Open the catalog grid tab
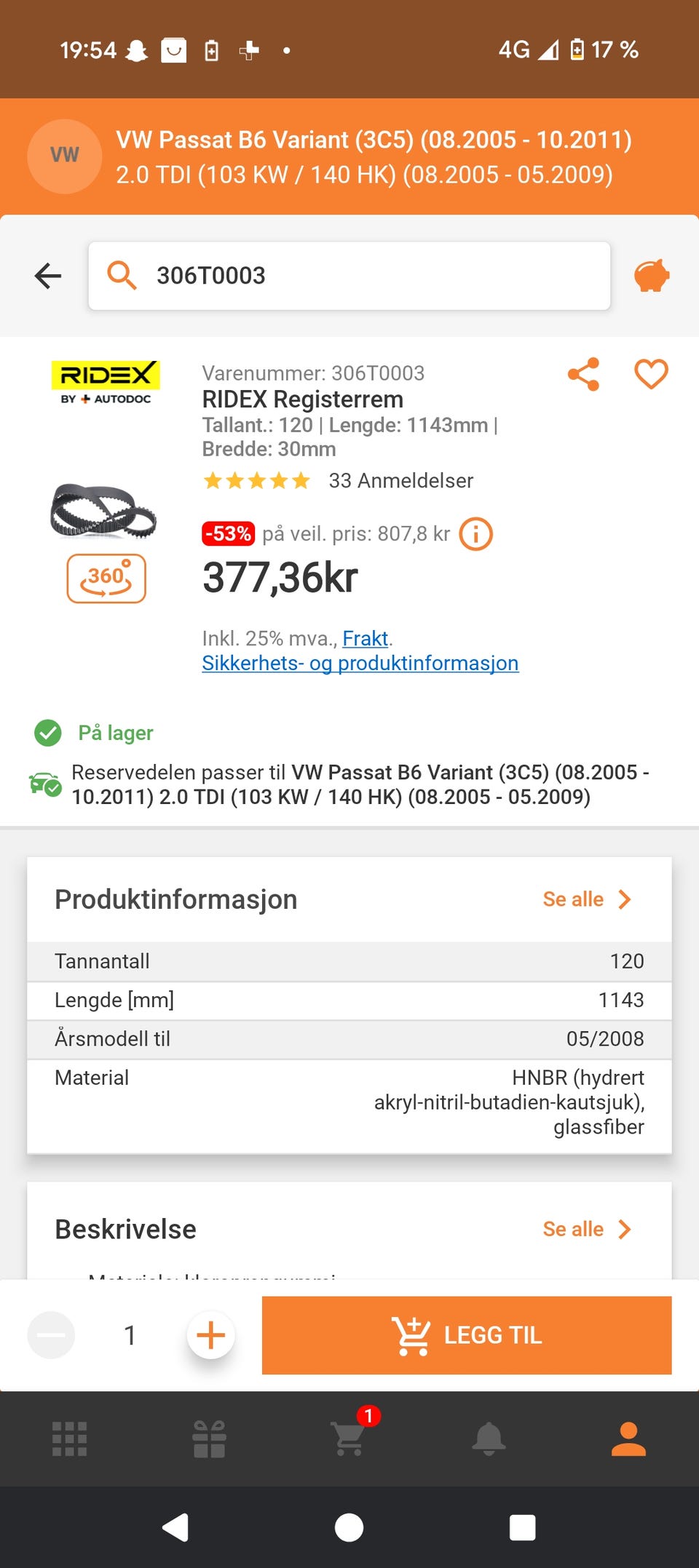699x1568 pixels. click(70, 1438)
